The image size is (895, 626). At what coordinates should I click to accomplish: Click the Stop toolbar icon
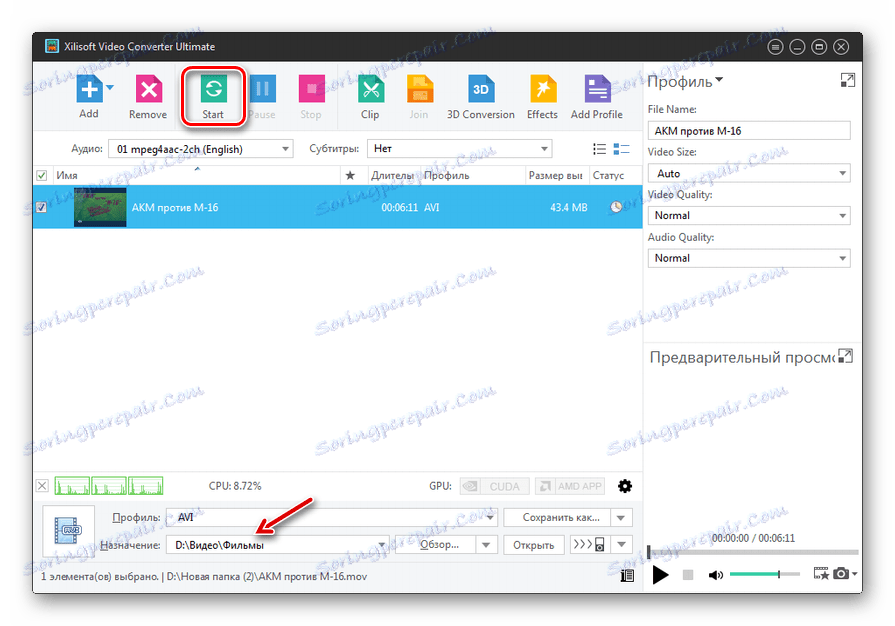click(x=311, y=89)
